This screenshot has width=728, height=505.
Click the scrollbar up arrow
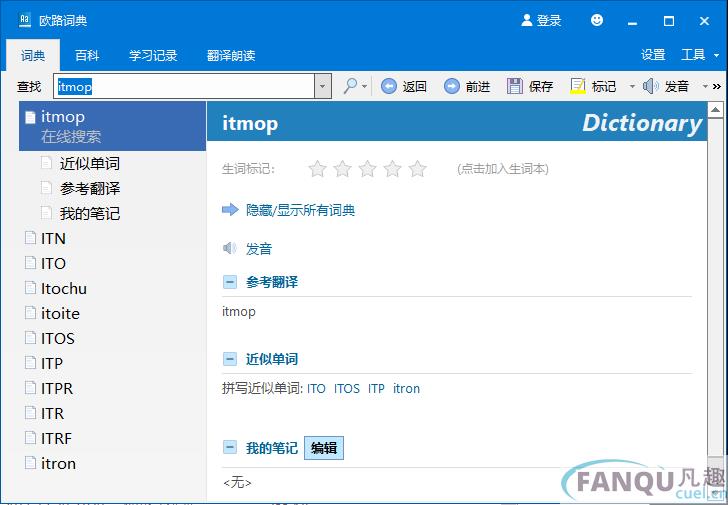tap(715, 110)
